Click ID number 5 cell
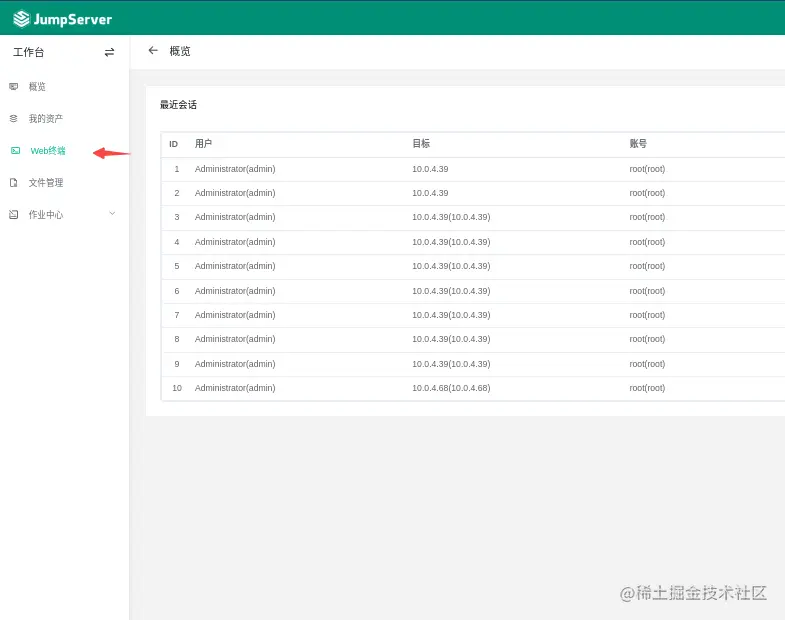 pos(177,266)
